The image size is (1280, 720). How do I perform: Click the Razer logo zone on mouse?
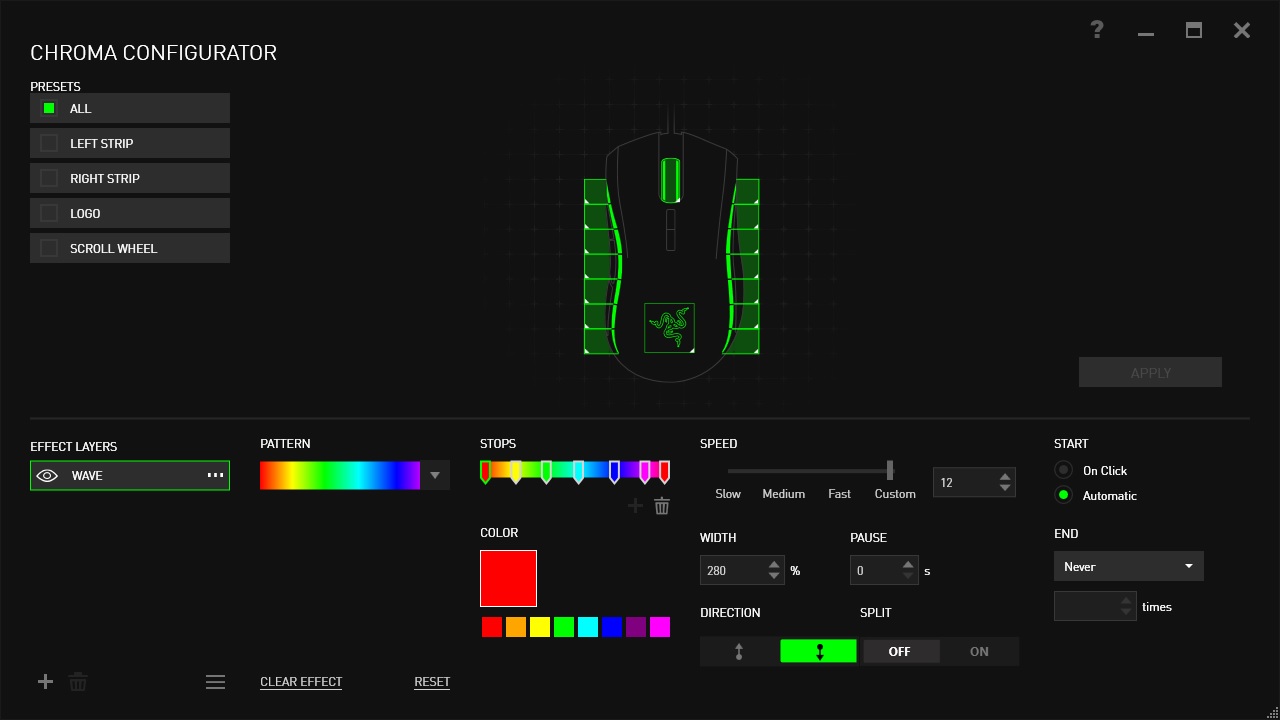[669, 328]
